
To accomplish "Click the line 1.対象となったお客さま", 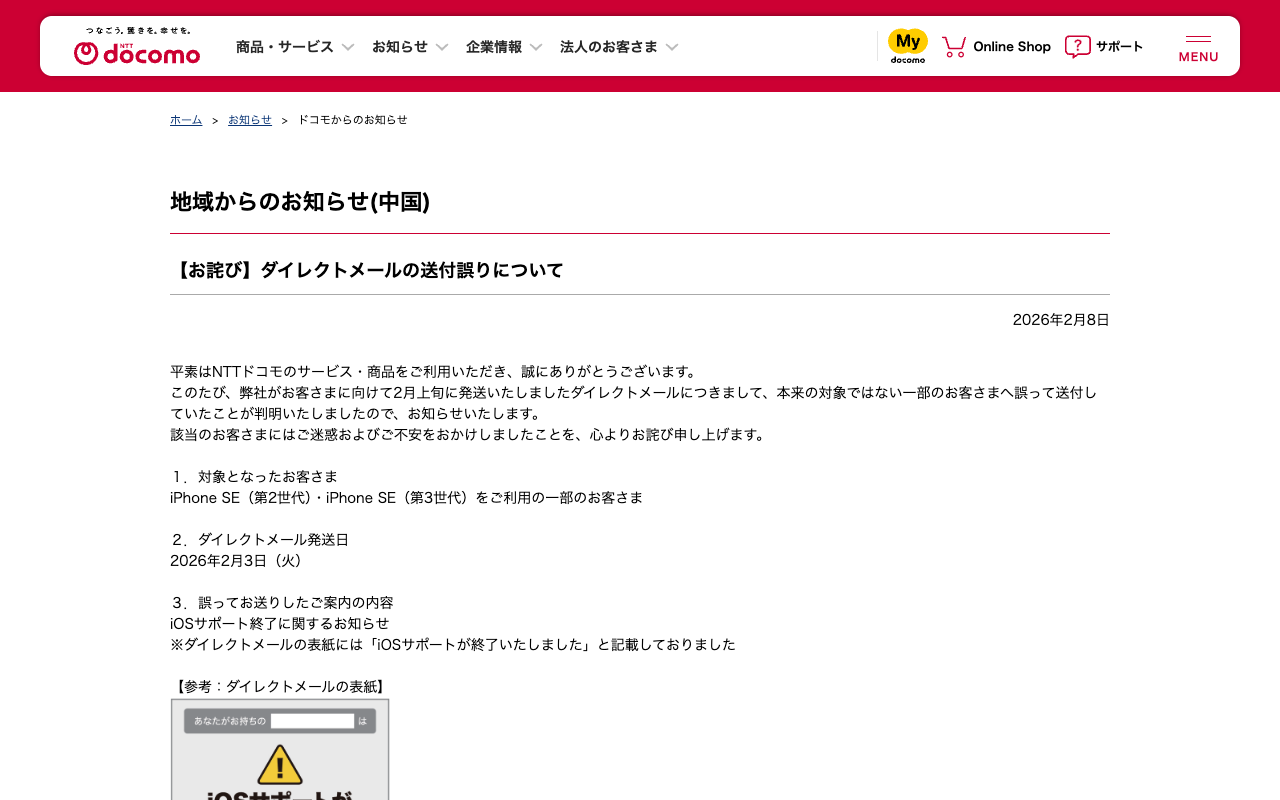I will coord(254,477).
